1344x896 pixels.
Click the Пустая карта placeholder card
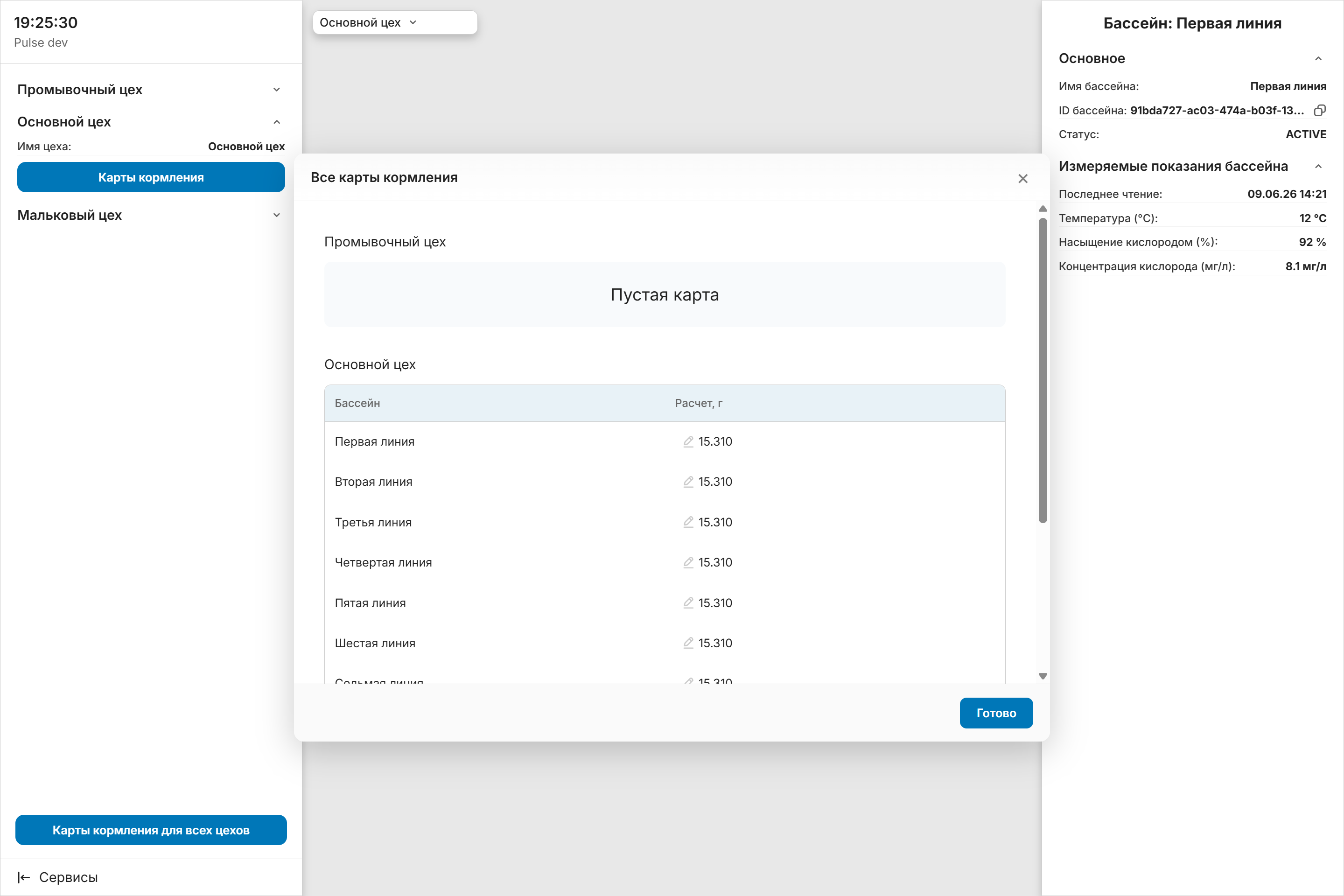[665, 295]
